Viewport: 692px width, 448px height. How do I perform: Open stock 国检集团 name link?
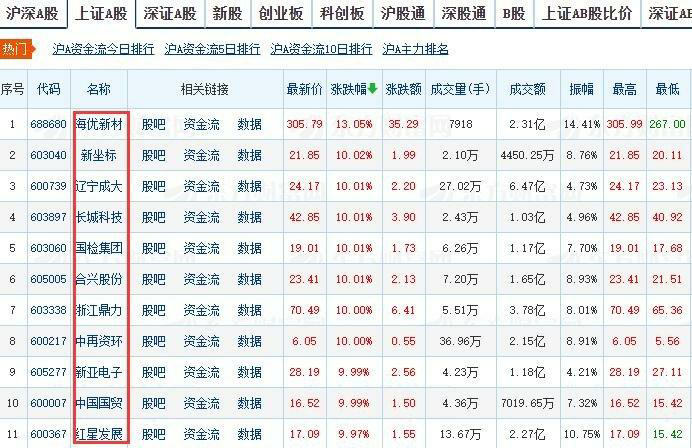coord(99,248)
